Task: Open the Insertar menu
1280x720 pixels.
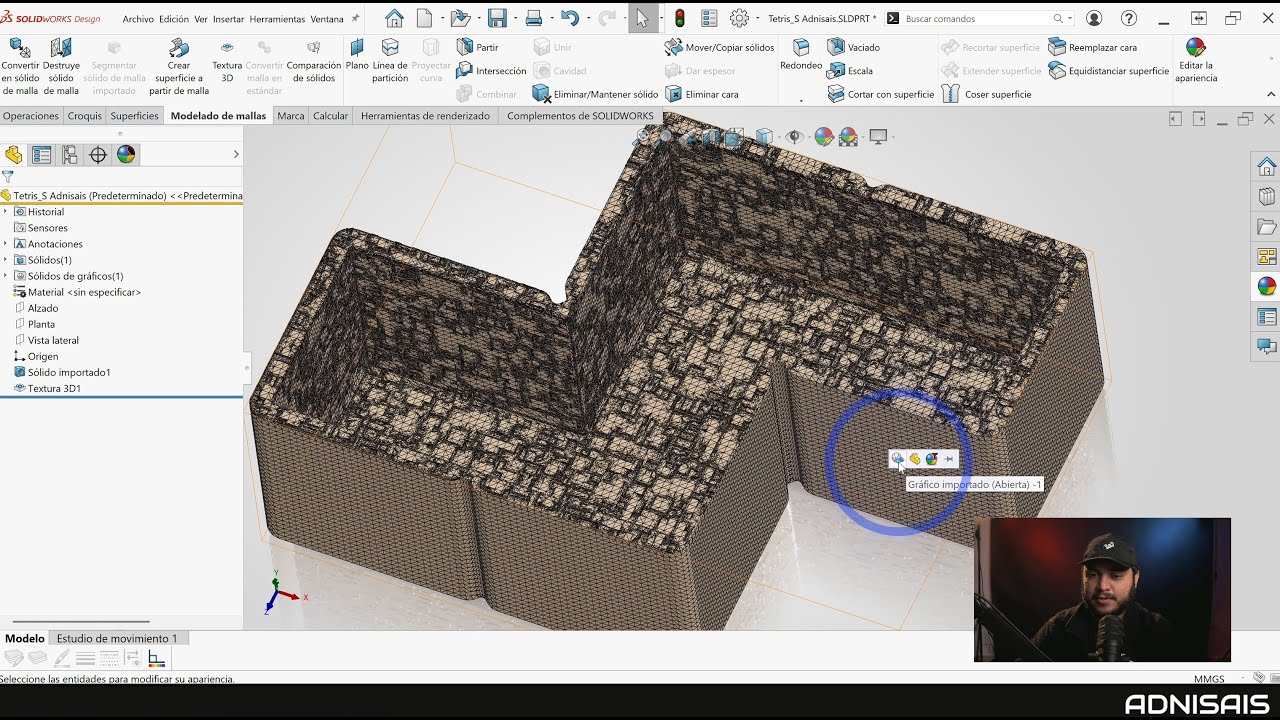Action: (229, 19)
